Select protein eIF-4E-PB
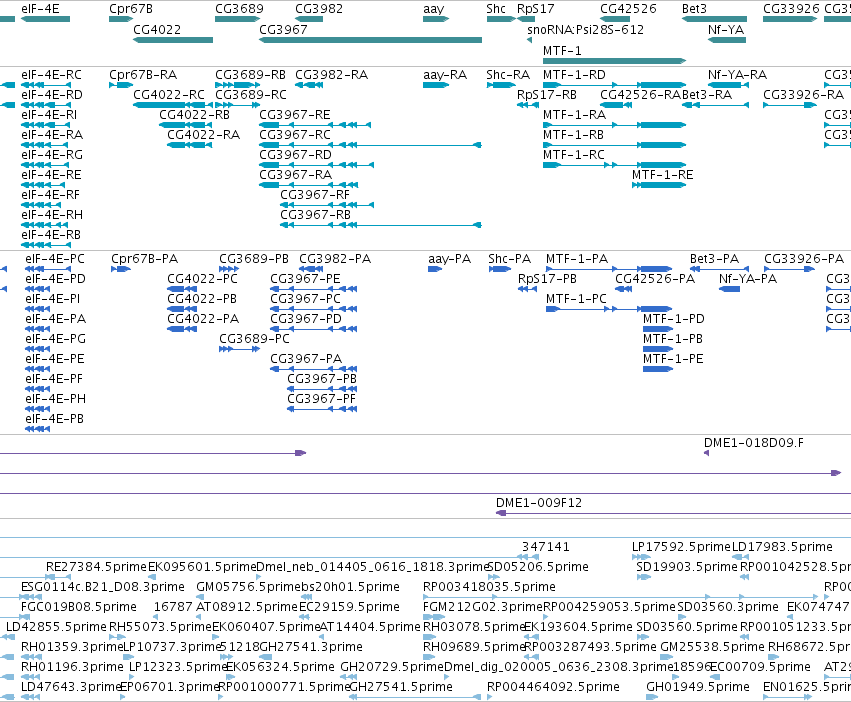Viewport: 851px width, 702px height. (x=54, y=419)
